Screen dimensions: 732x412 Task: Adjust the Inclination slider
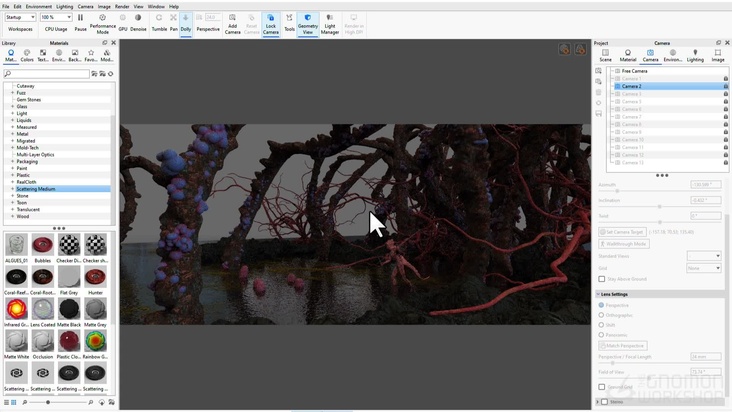[x=659, y=206]
